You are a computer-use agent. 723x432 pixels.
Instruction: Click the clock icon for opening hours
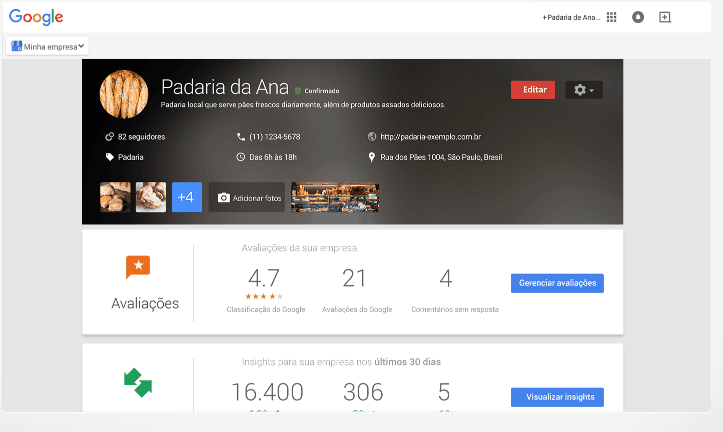(241, 157)
